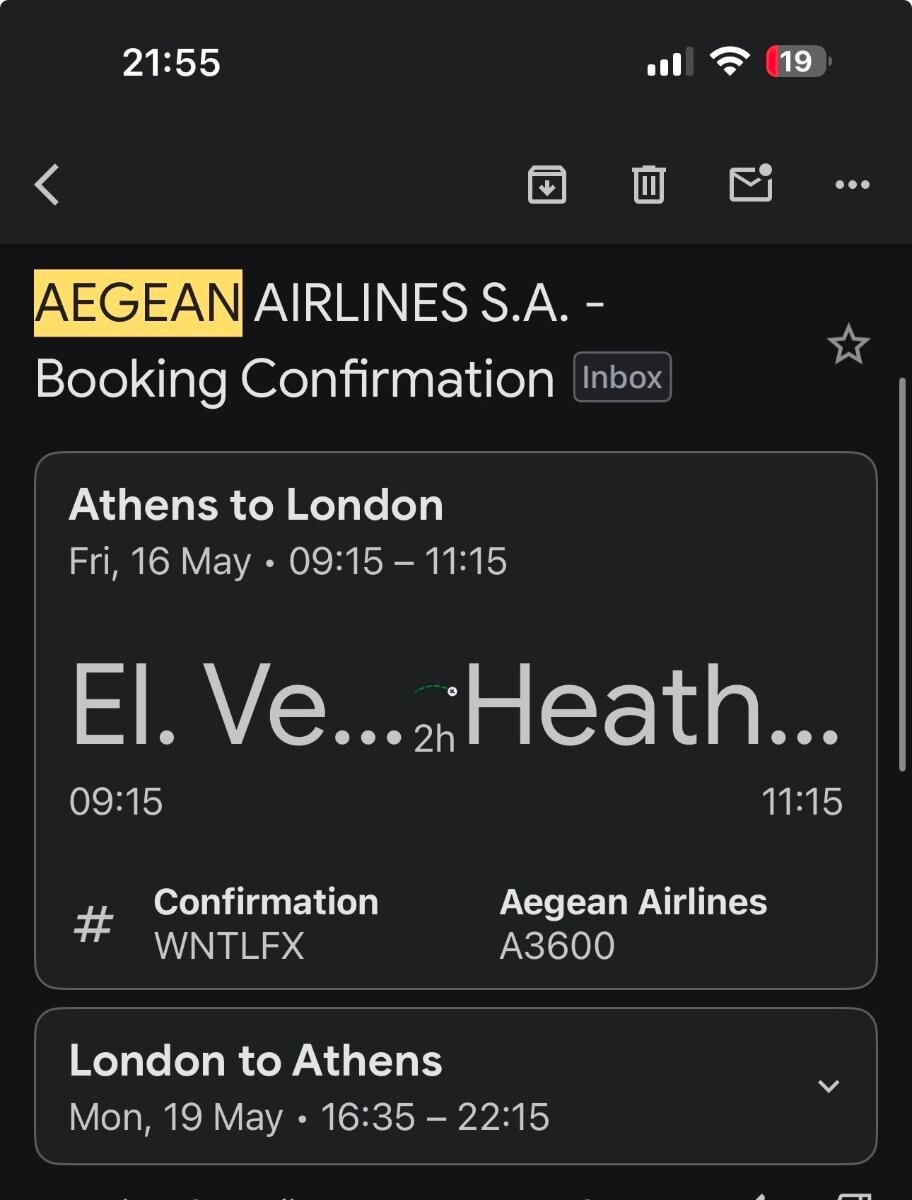Tap the El. Ve... departure airport name

238,706
